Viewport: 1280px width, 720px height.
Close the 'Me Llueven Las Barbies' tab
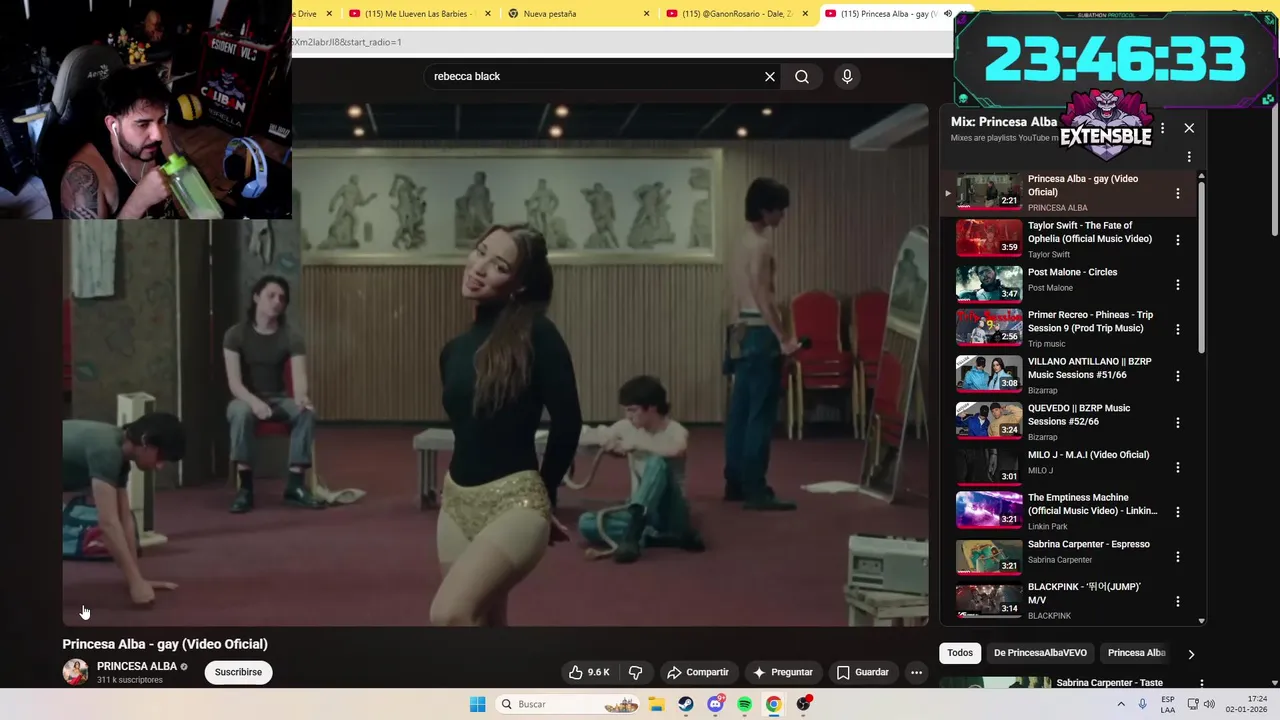point(488,14)
